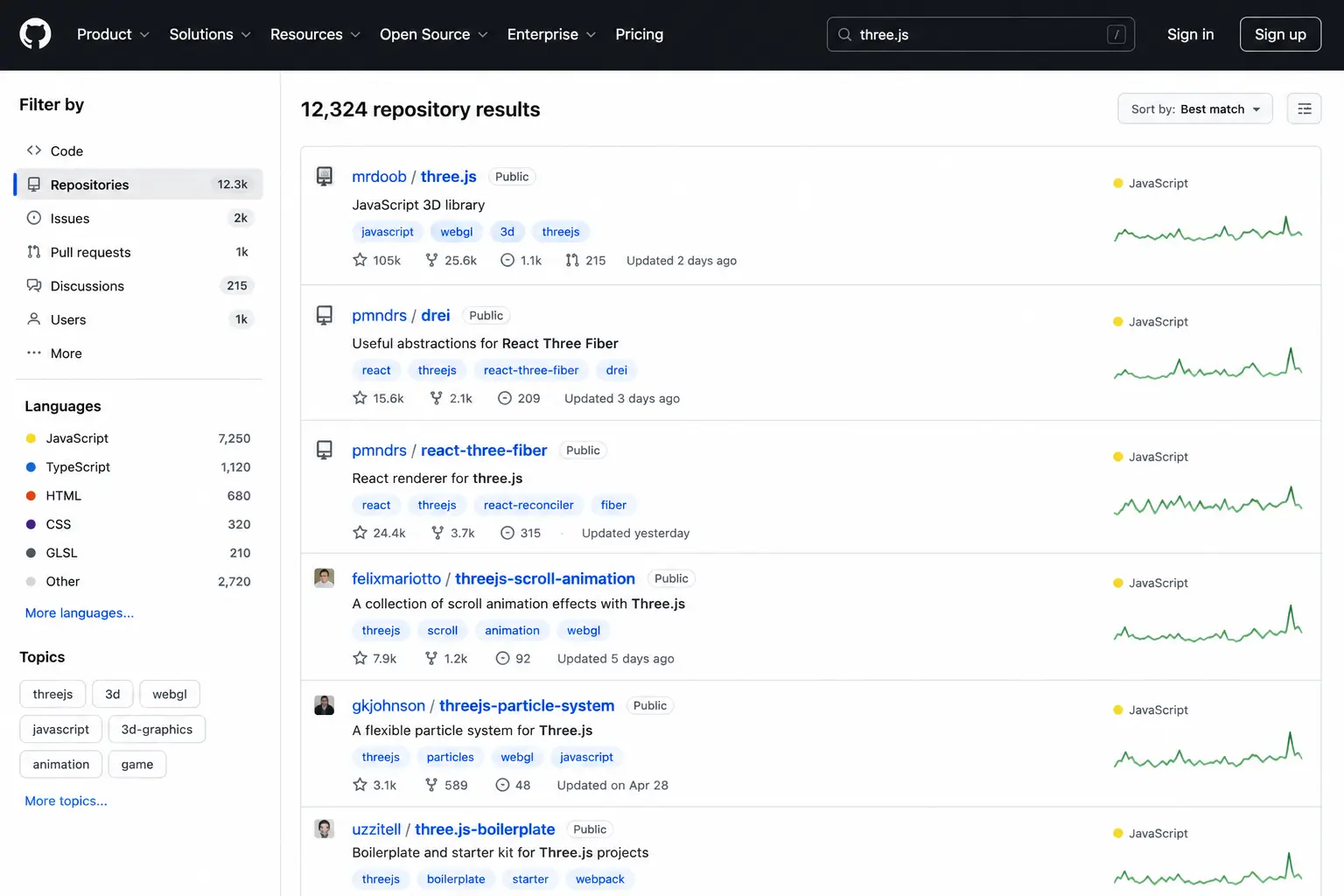The height and width of the screenshot is (896, 1344).
Task: Click the repository icon beside react-three-fiber
Action: click(325, 451)
